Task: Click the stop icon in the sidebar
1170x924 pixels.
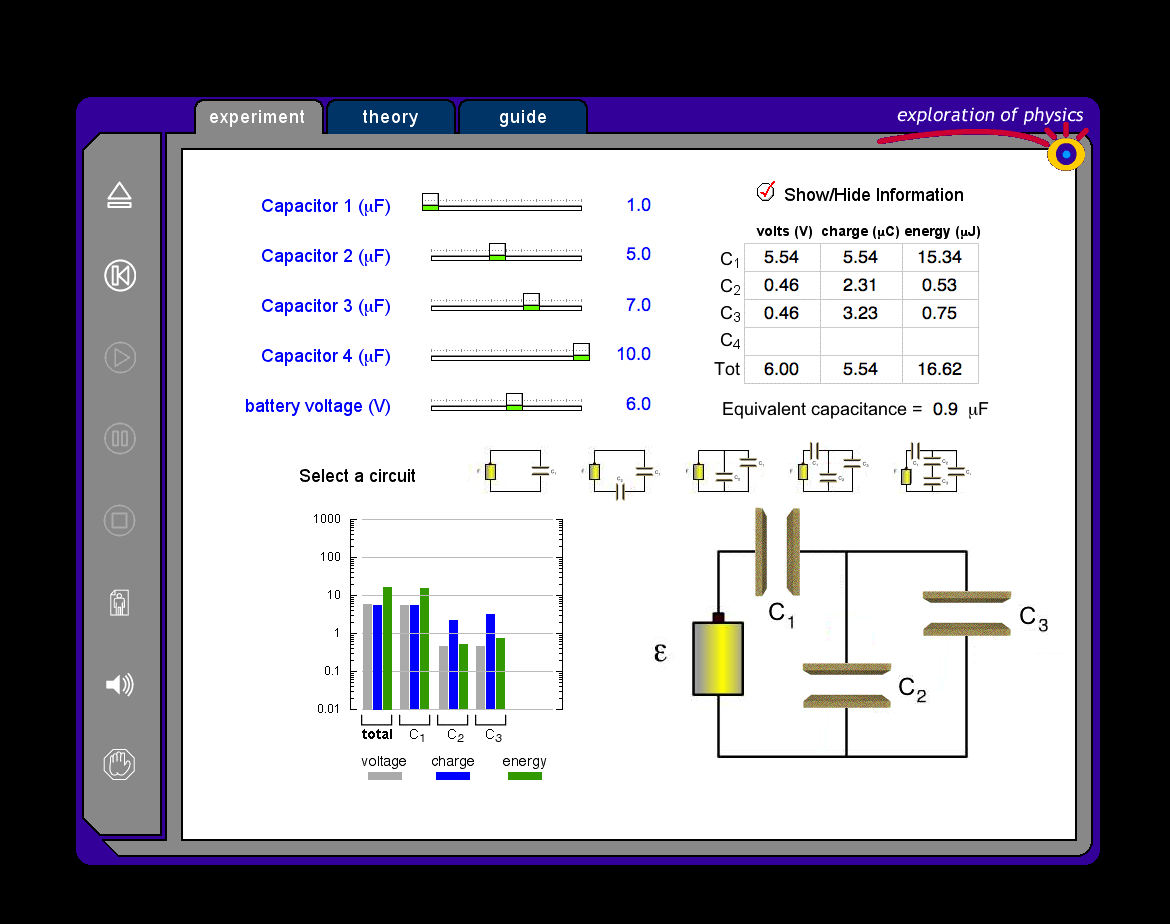Action: (120, 520)
